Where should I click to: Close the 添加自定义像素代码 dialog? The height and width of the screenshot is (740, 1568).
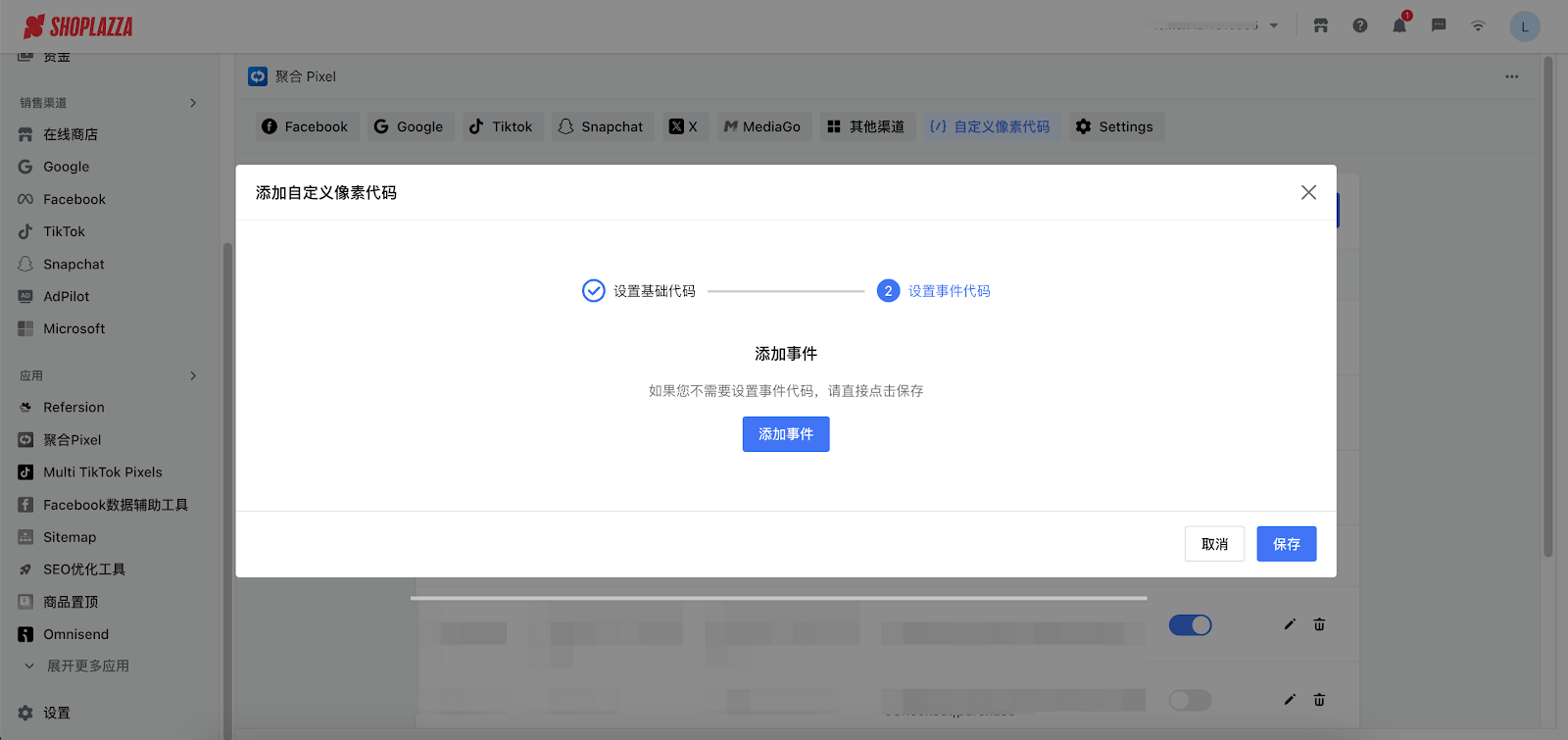[x=1308, y=193]
